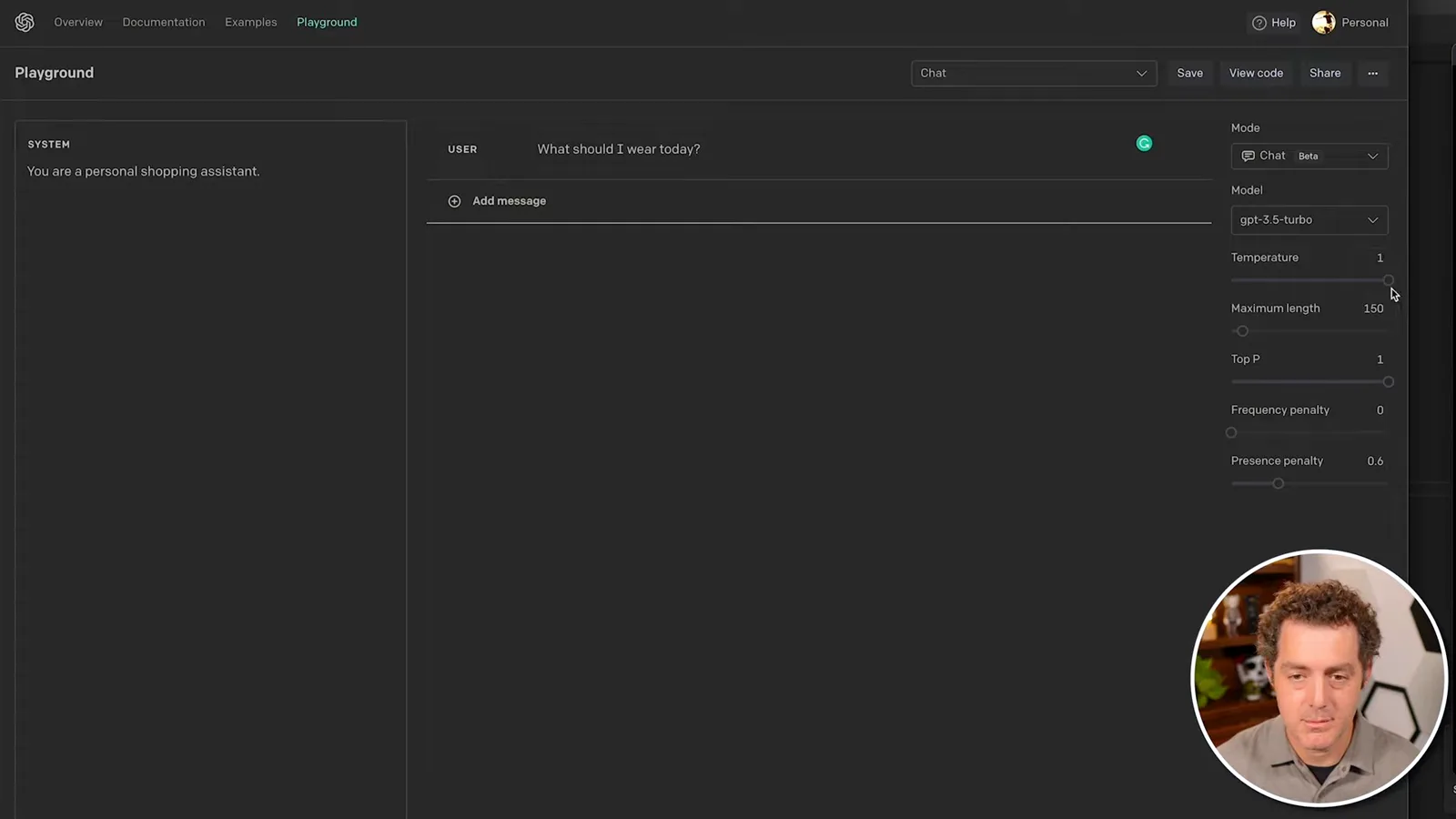The image size is (1456, 819).
Task: Click the Personal account avatar
Action: [x=1323, y=22]
